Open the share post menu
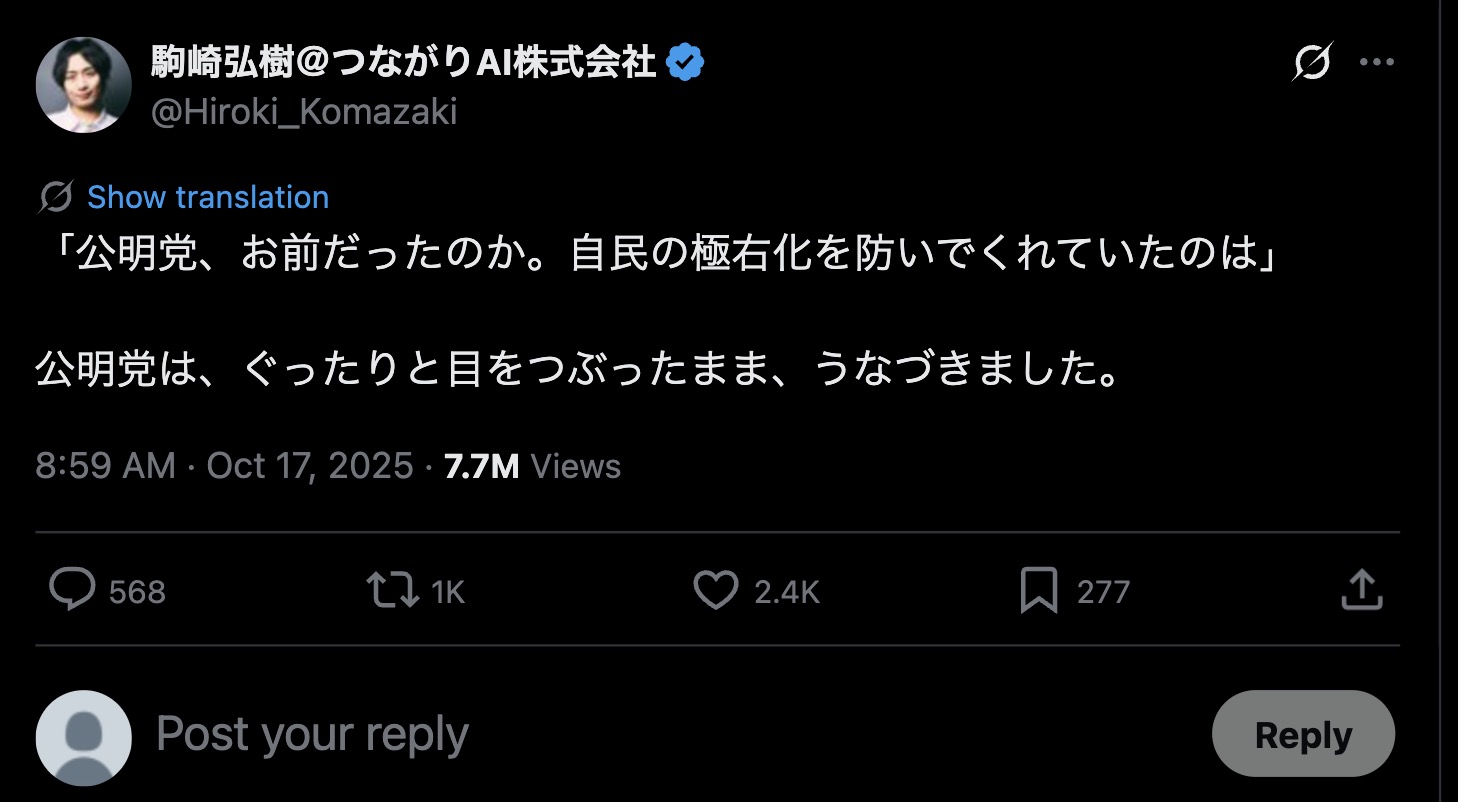The width and height of the screenshot is (1458, 802). pos(1360,591)
